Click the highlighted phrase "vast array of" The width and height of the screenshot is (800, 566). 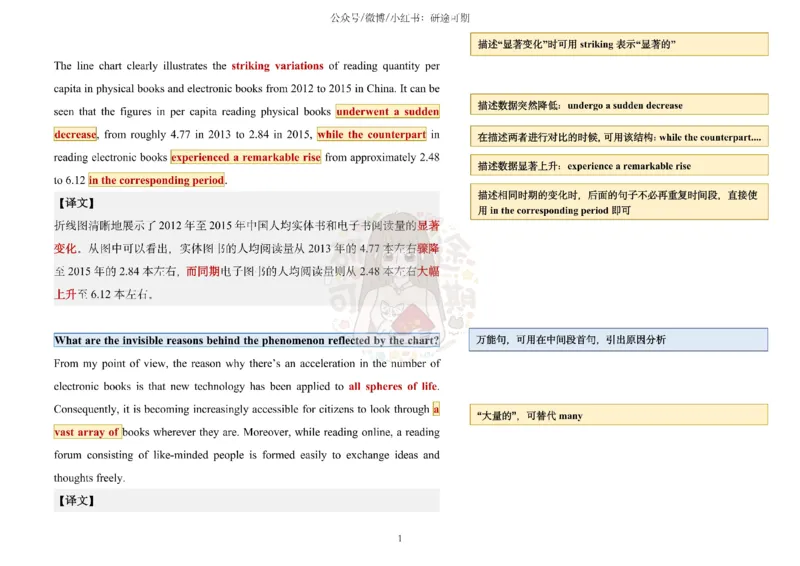(x=87, y=432)
